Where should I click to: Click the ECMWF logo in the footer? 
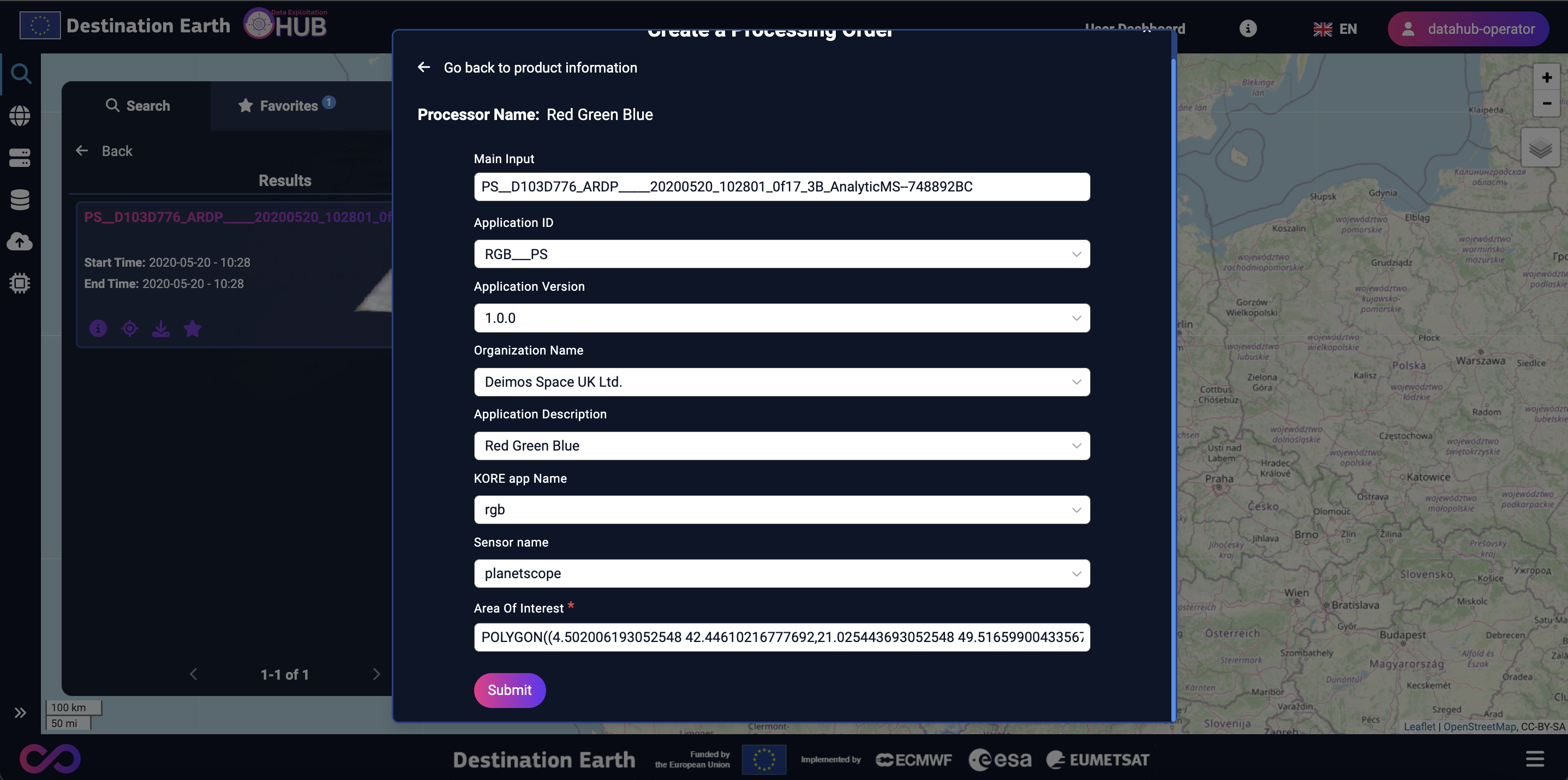(914, 759)
